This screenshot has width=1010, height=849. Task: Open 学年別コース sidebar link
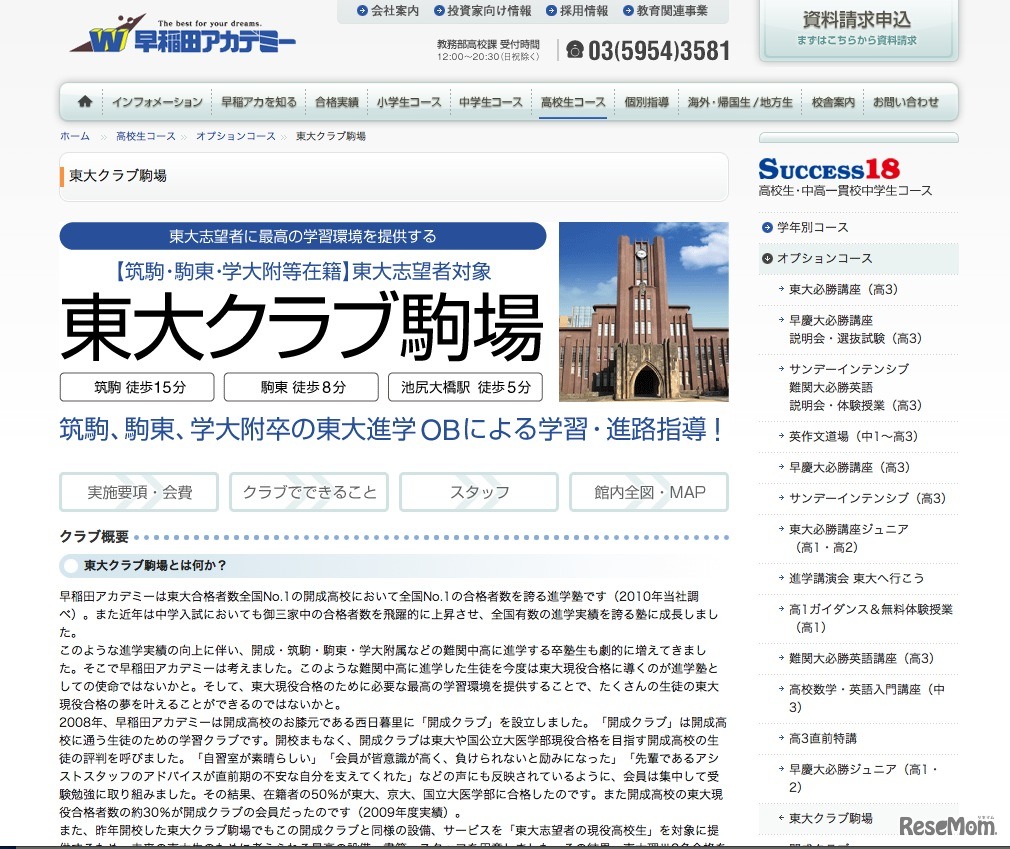(x=813, y=227)
